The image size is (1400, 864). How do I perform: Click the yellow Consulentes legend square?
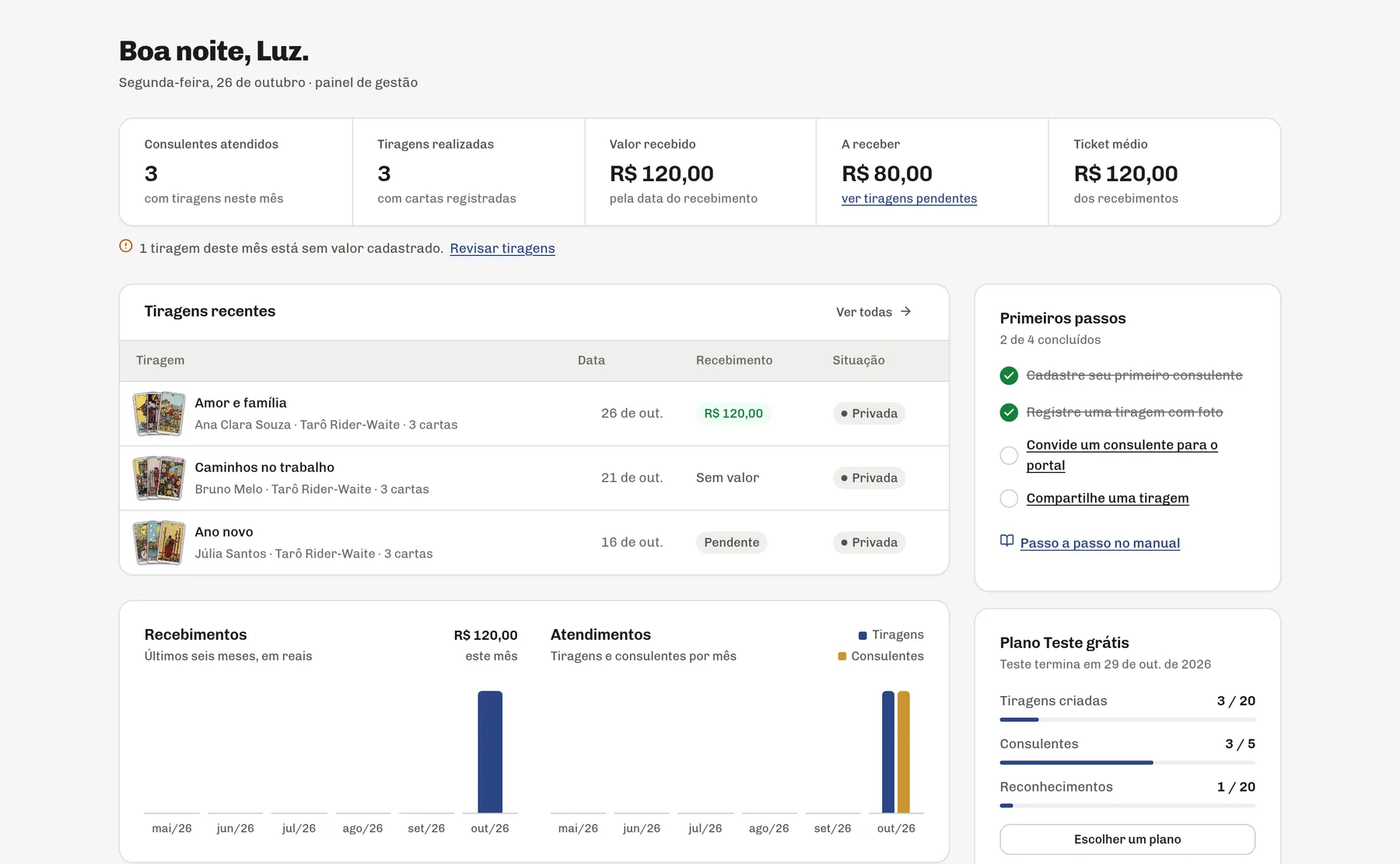pos(842,656)
